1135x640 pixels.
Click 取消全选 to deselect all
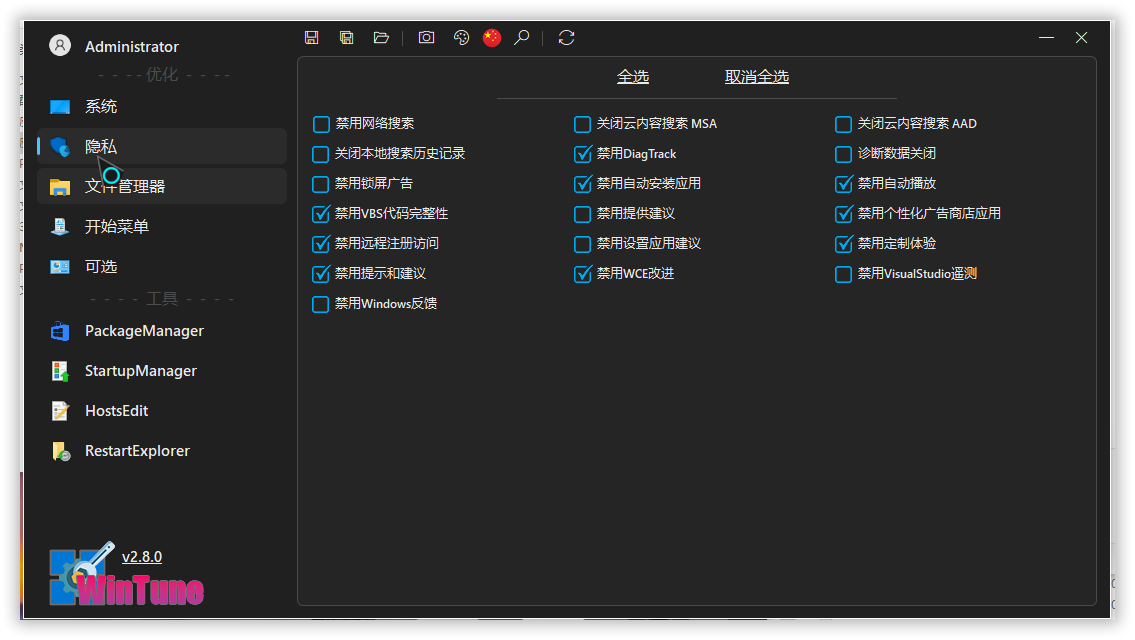tap(757, 77)
